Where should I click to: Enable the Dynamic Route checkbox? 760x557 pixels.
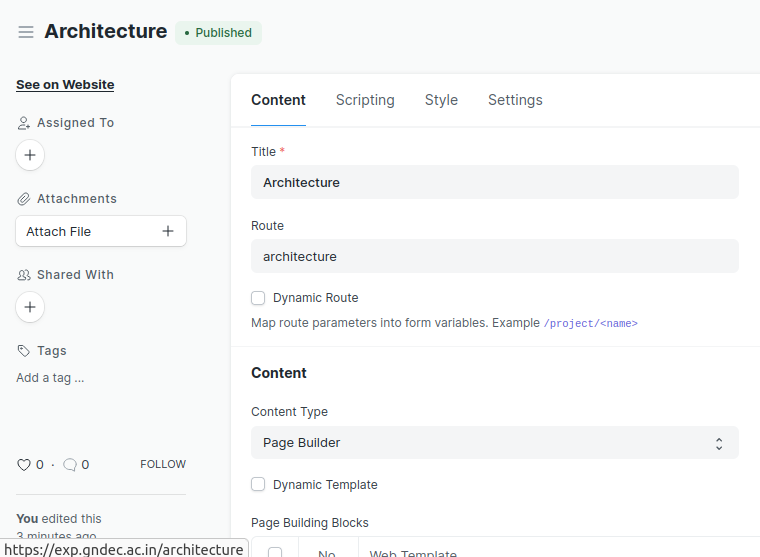click(x=258, y=298)
